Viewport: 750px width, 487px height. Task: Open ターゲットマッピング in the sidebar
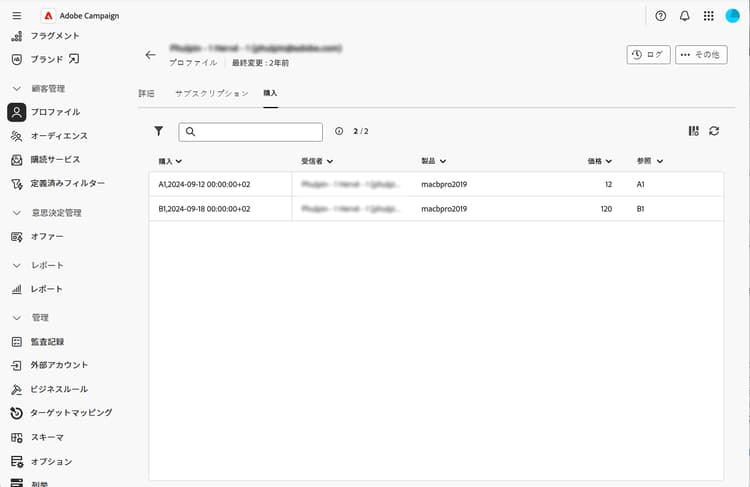coord(71,412)
